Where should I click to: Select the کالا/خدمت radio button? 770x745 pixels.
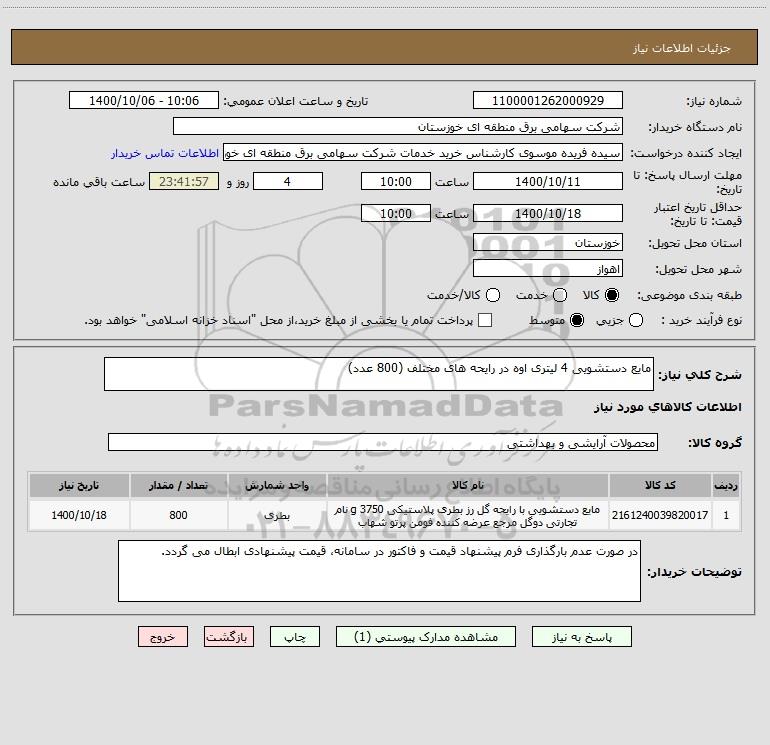coord(493,295)
